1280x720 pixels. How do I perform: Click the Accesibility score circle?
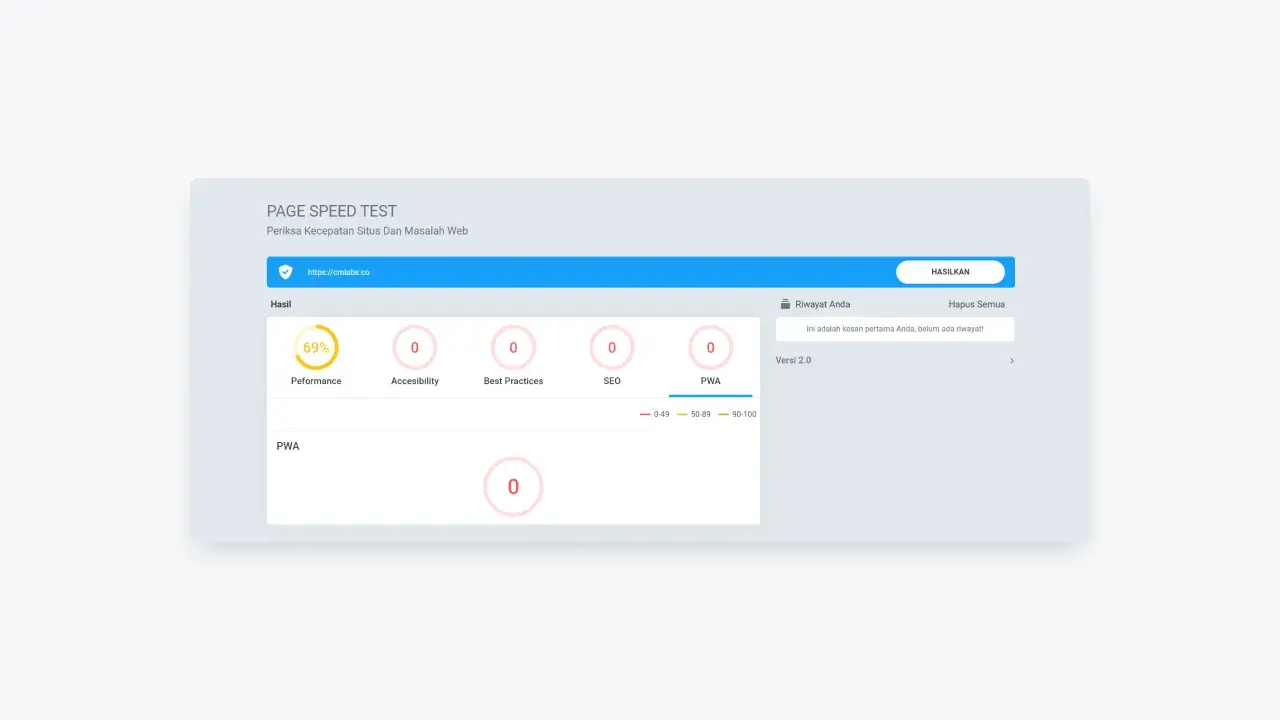(x=414, y=348)
